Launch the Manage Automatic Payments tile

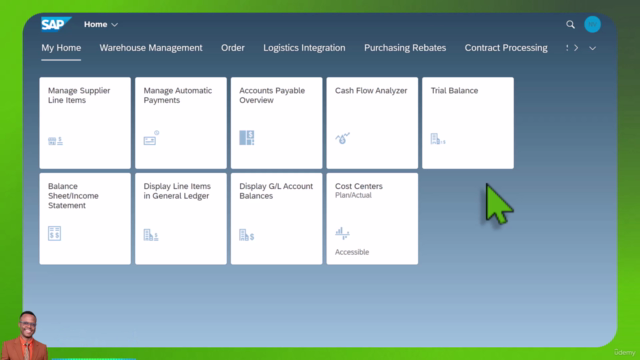coord(181,123)
